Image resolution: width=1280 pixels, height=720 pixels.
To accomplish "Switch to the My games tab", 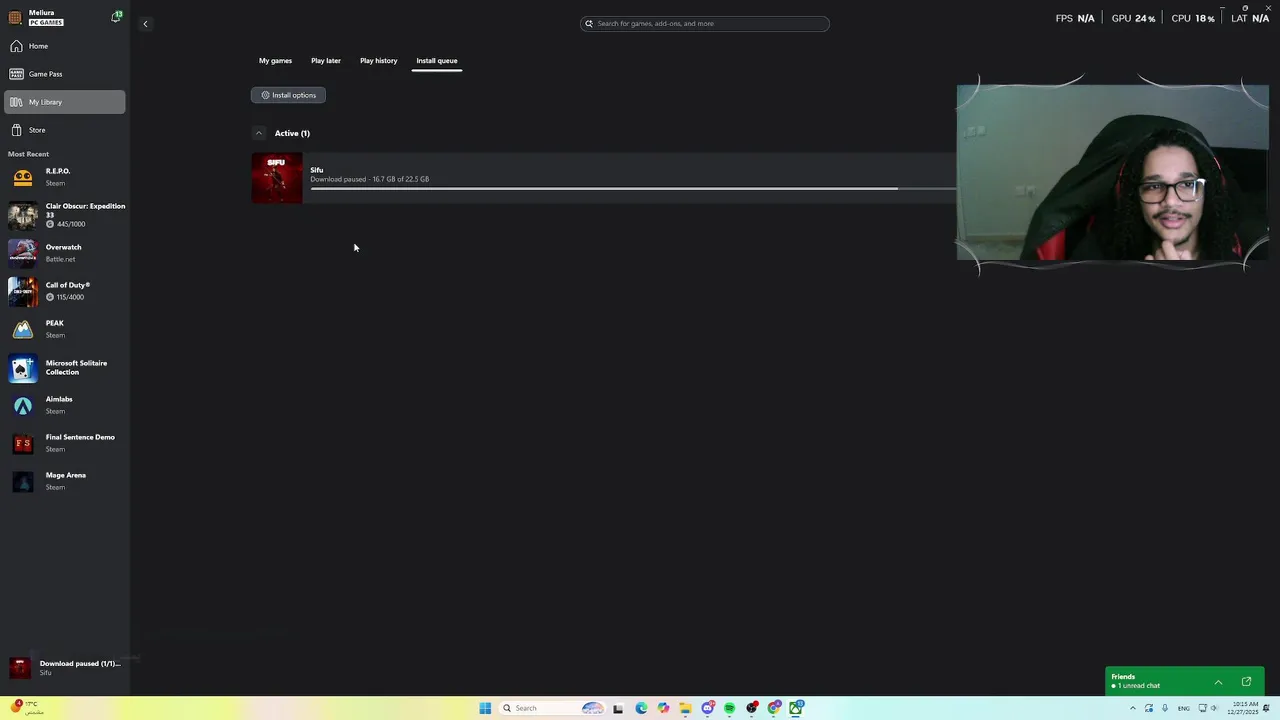I will click(x=275, y=61).
